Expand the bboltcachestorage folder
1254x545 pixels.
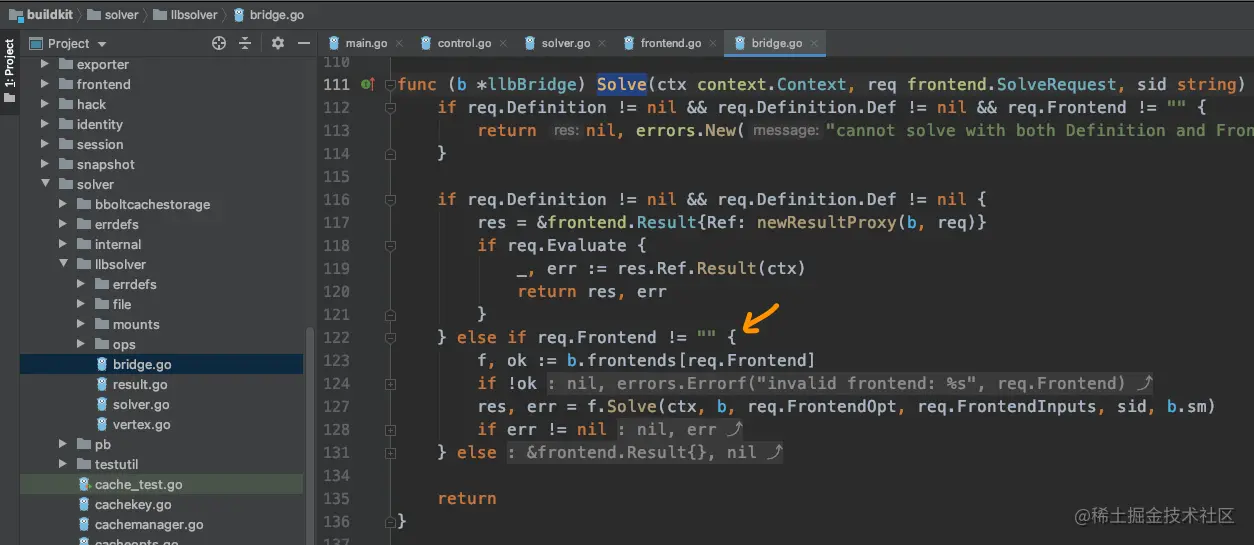click(63, 204)
